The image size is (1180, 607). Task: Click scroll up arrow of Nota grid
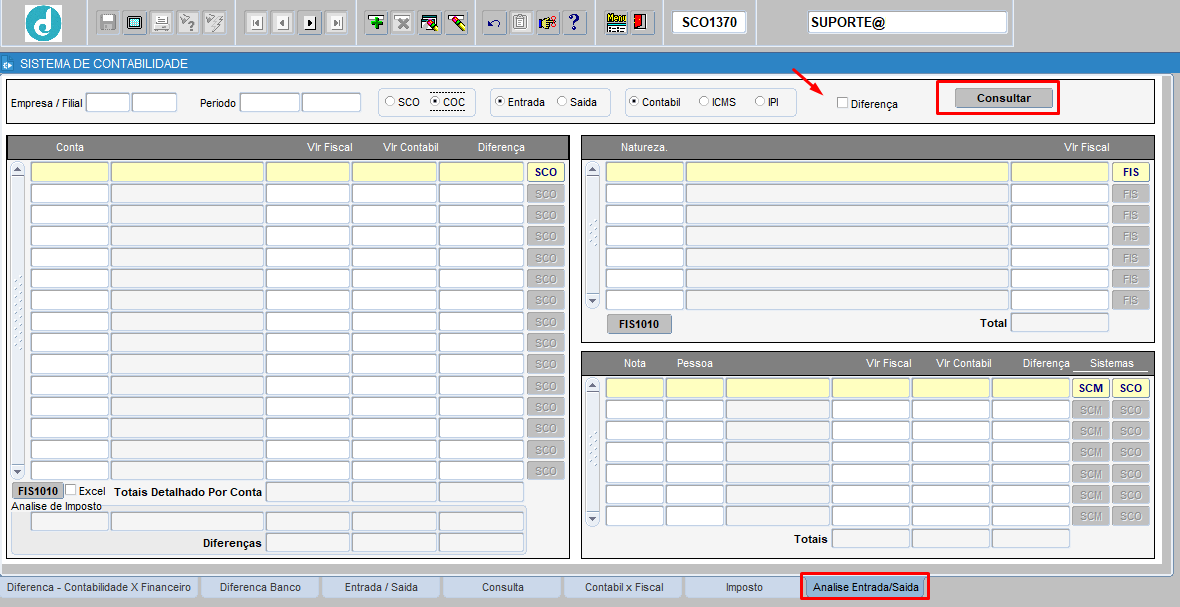tap(593, 387)
